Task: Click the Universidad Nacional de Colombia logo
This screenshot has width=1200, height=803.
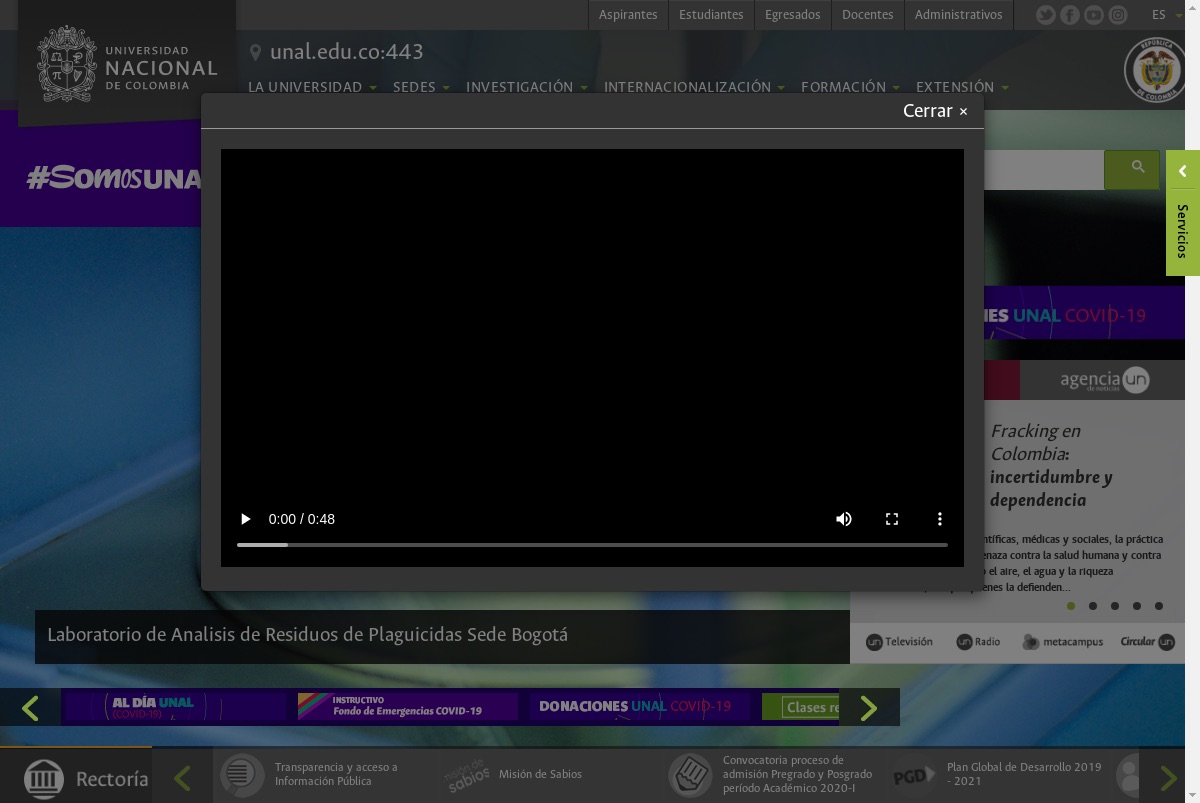Action: (127, 64)
